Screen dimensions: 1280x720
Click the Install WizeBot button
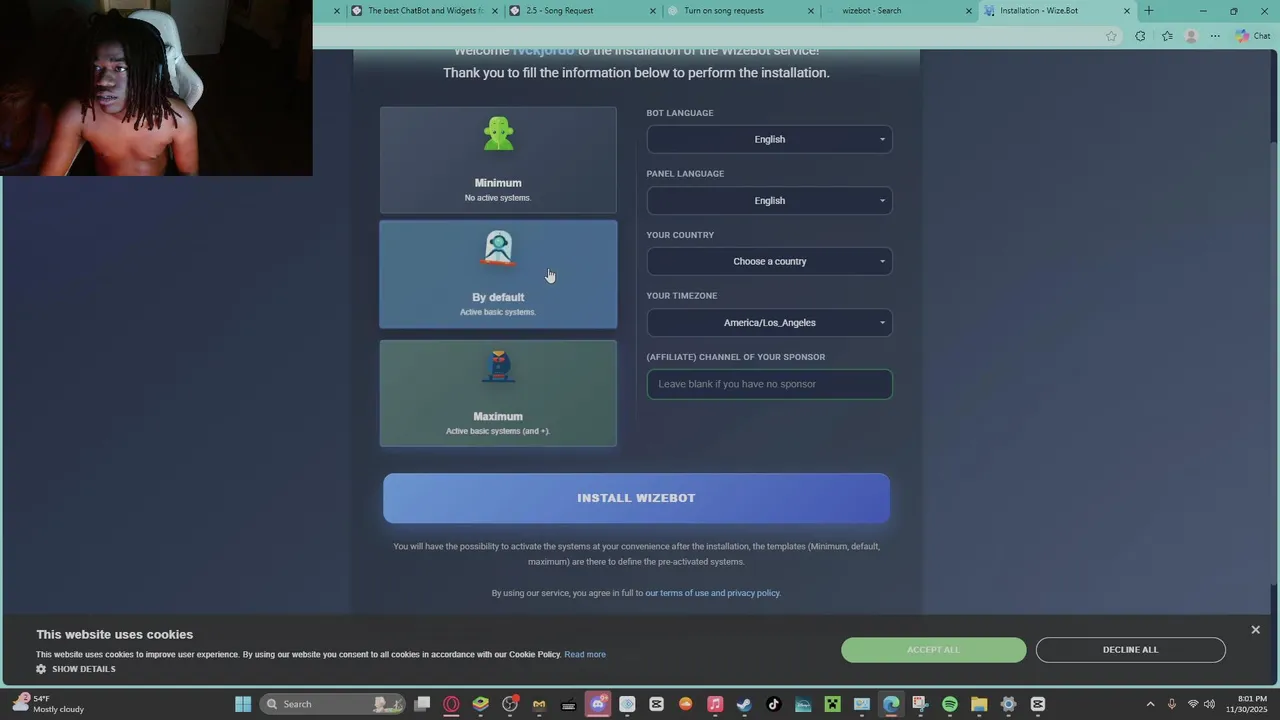point(636,498)
